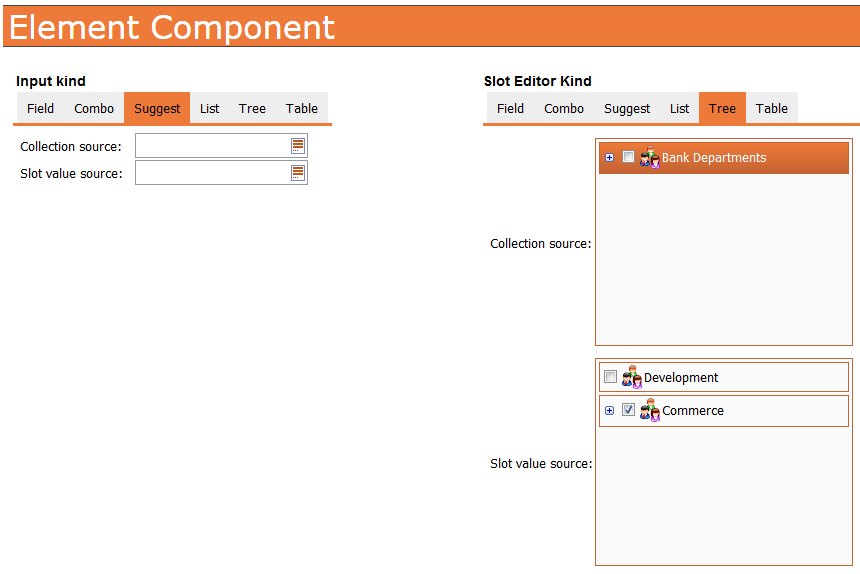Switch Input kind to Combo tab
This screenshot has height=574, width=860.
(x=94, y=108)
